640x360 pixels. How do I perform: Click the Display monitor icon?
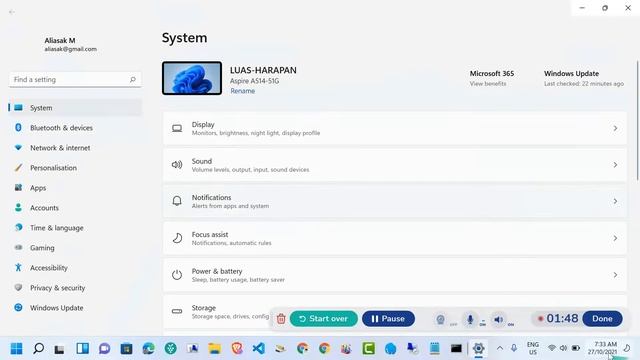(177, 129)
